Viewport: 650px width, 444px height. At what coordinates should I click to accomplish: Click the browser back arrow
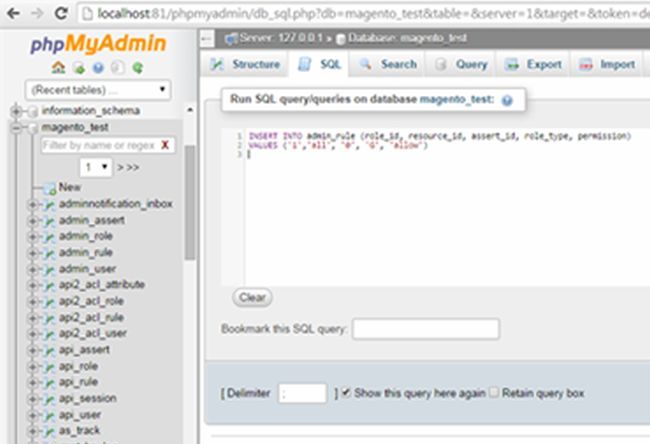[13, 14]
